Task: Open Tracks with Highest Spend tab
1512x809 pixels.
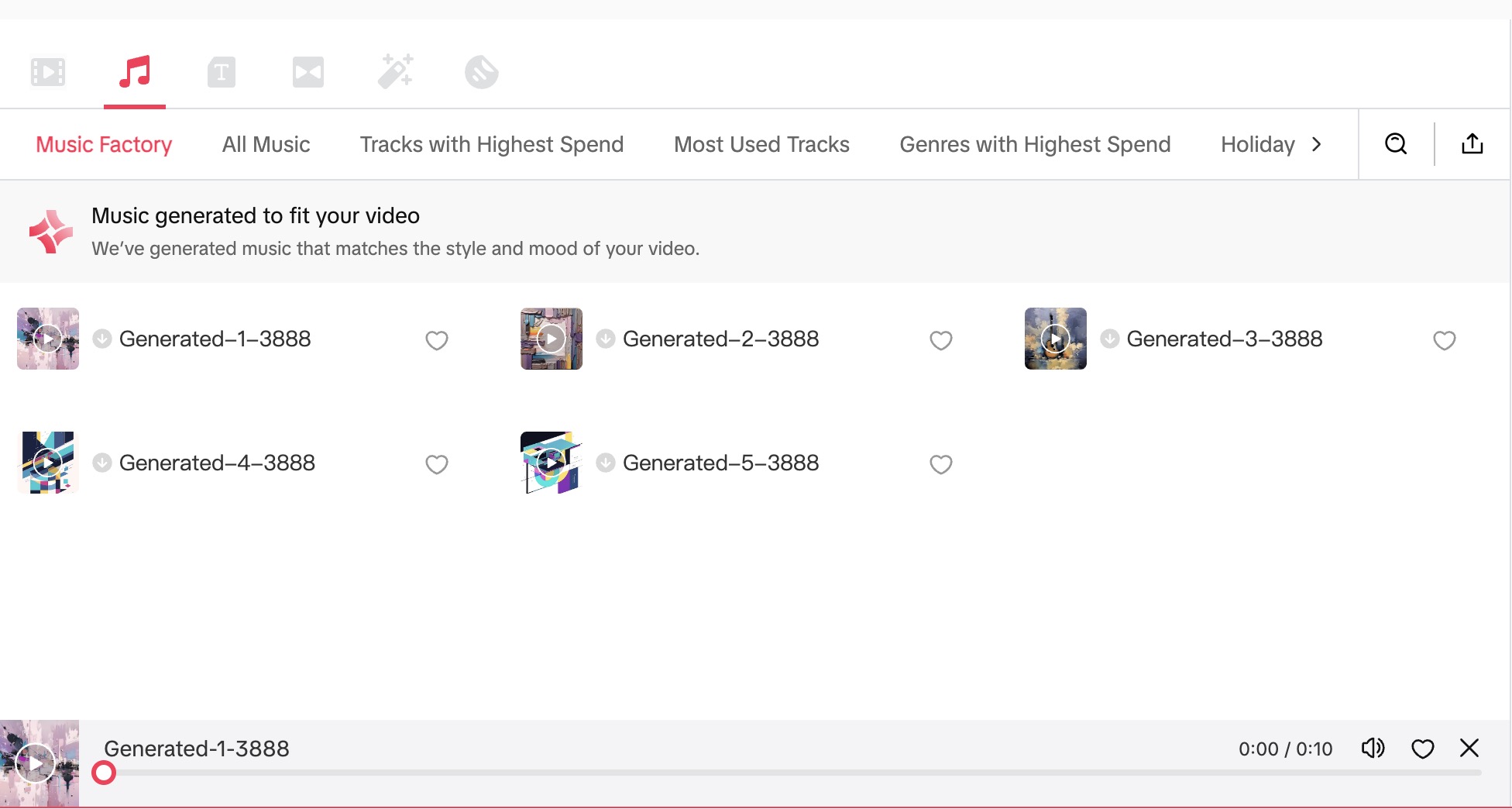Action: coord(492,145)
